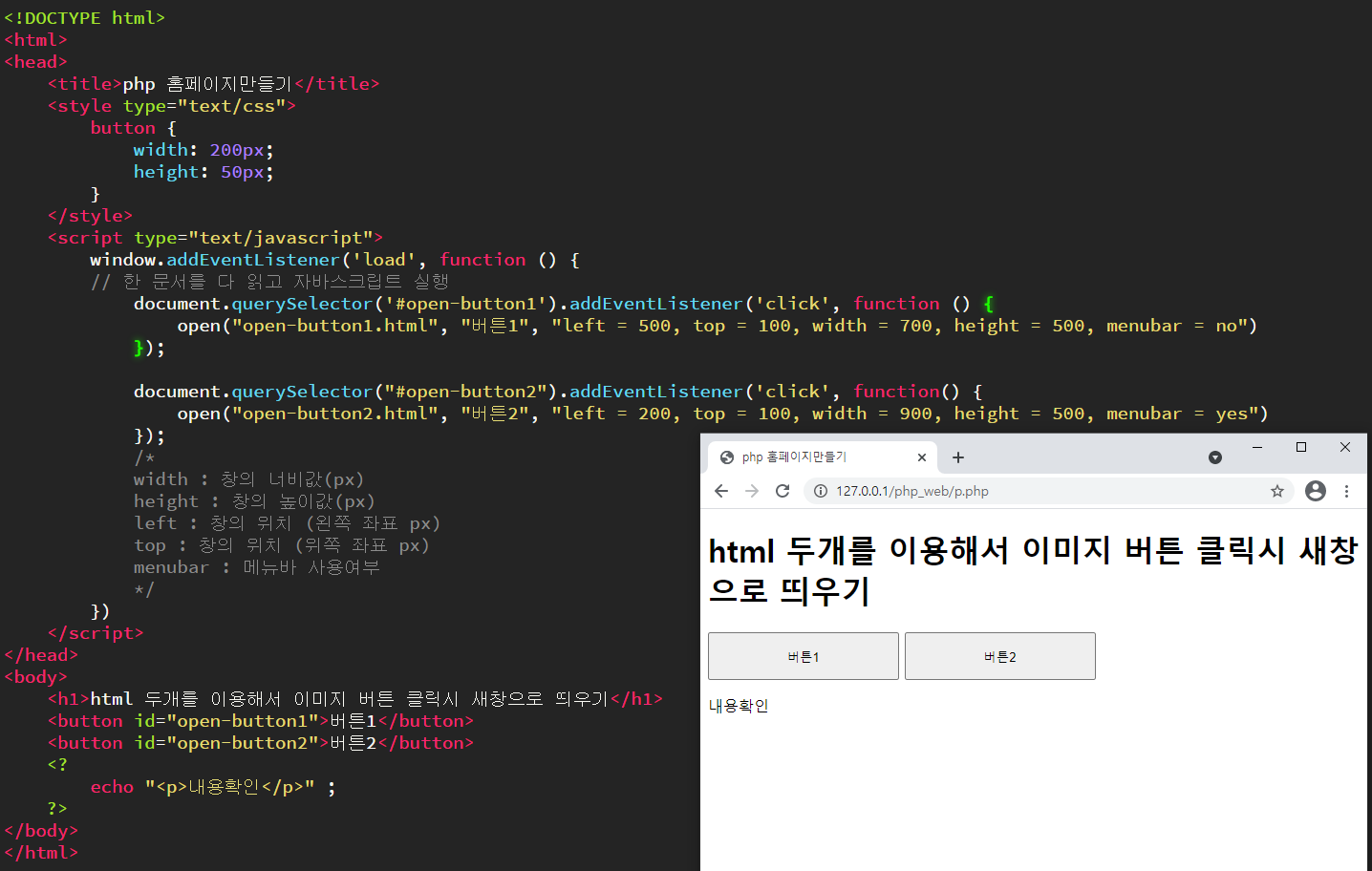Click the querySelector("#open-button2") line
The width and height of the screenshot is (1372, 871).
(558, 392)
